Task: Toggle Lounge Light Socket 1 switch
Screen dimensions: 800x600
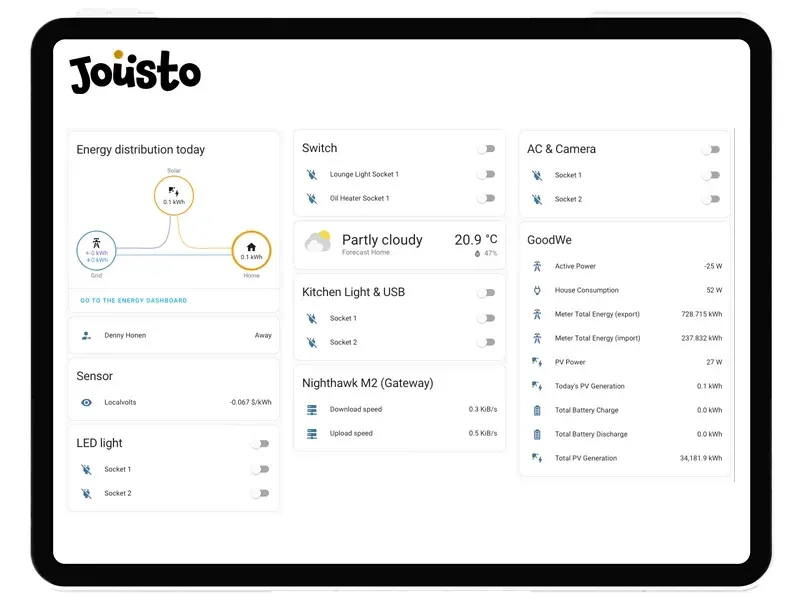Action: [x=486, y=174]
